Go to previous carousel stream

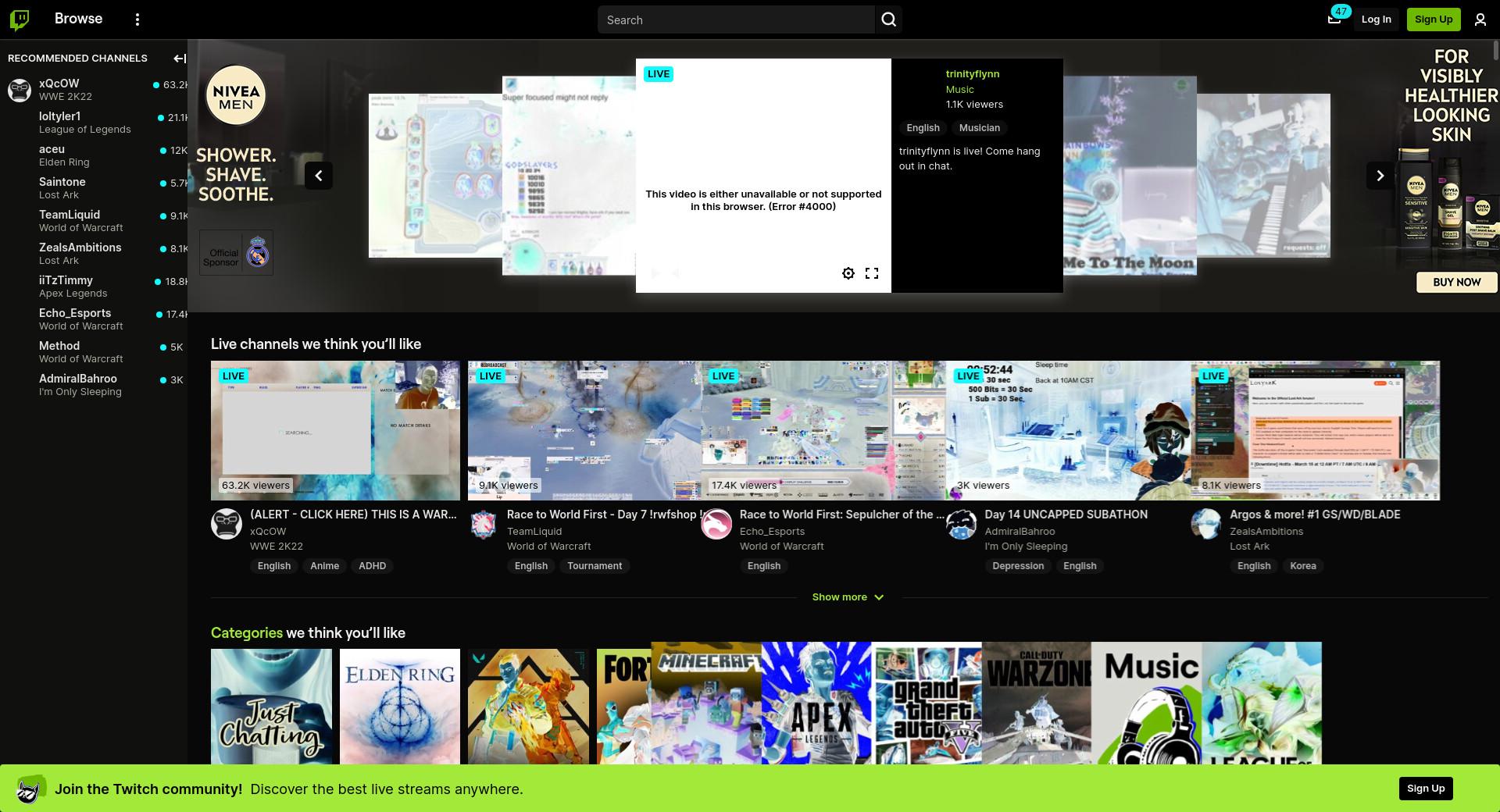click(319, 176)
